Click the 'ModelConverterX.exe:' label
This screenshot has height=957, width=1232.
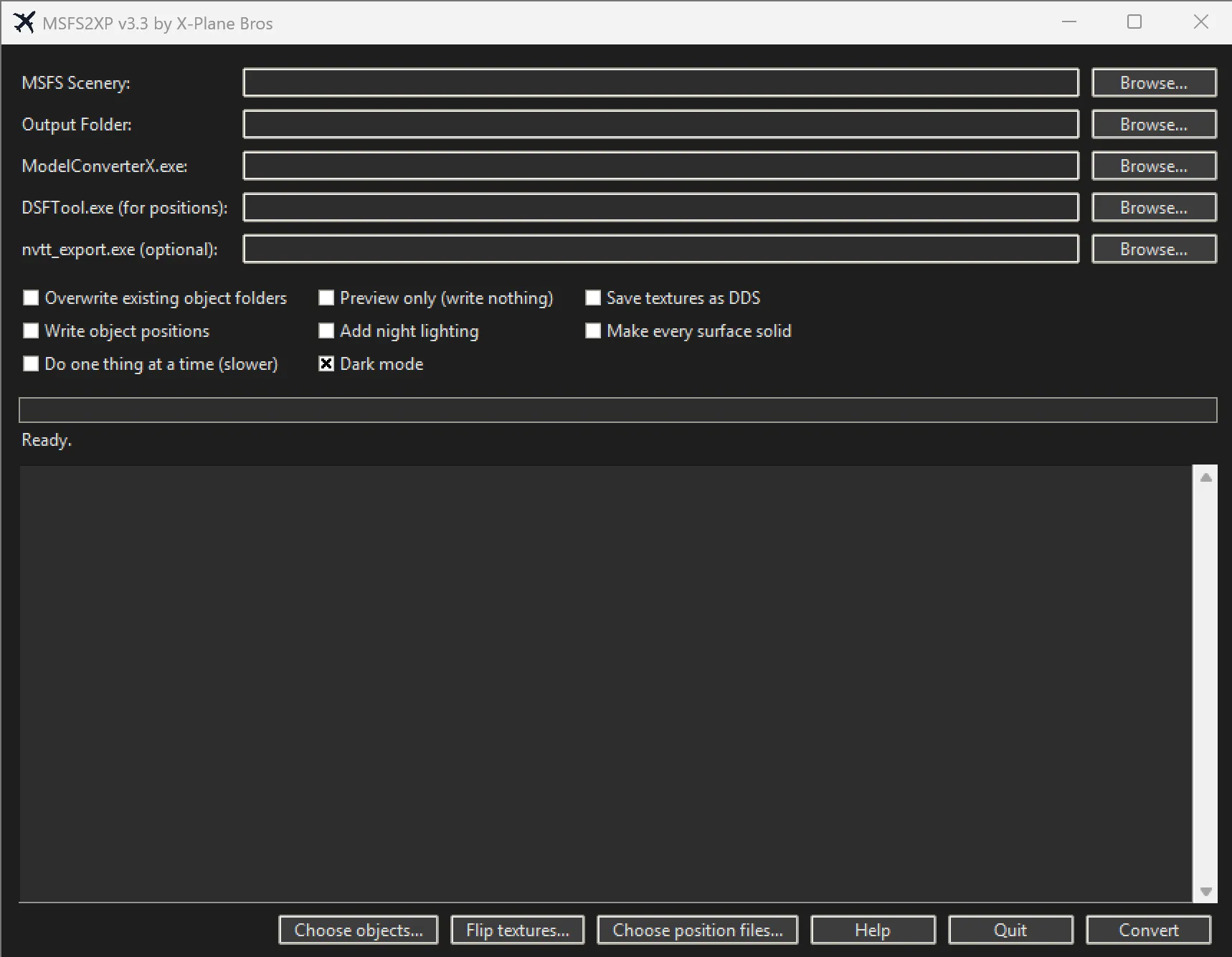click(105, 166)
